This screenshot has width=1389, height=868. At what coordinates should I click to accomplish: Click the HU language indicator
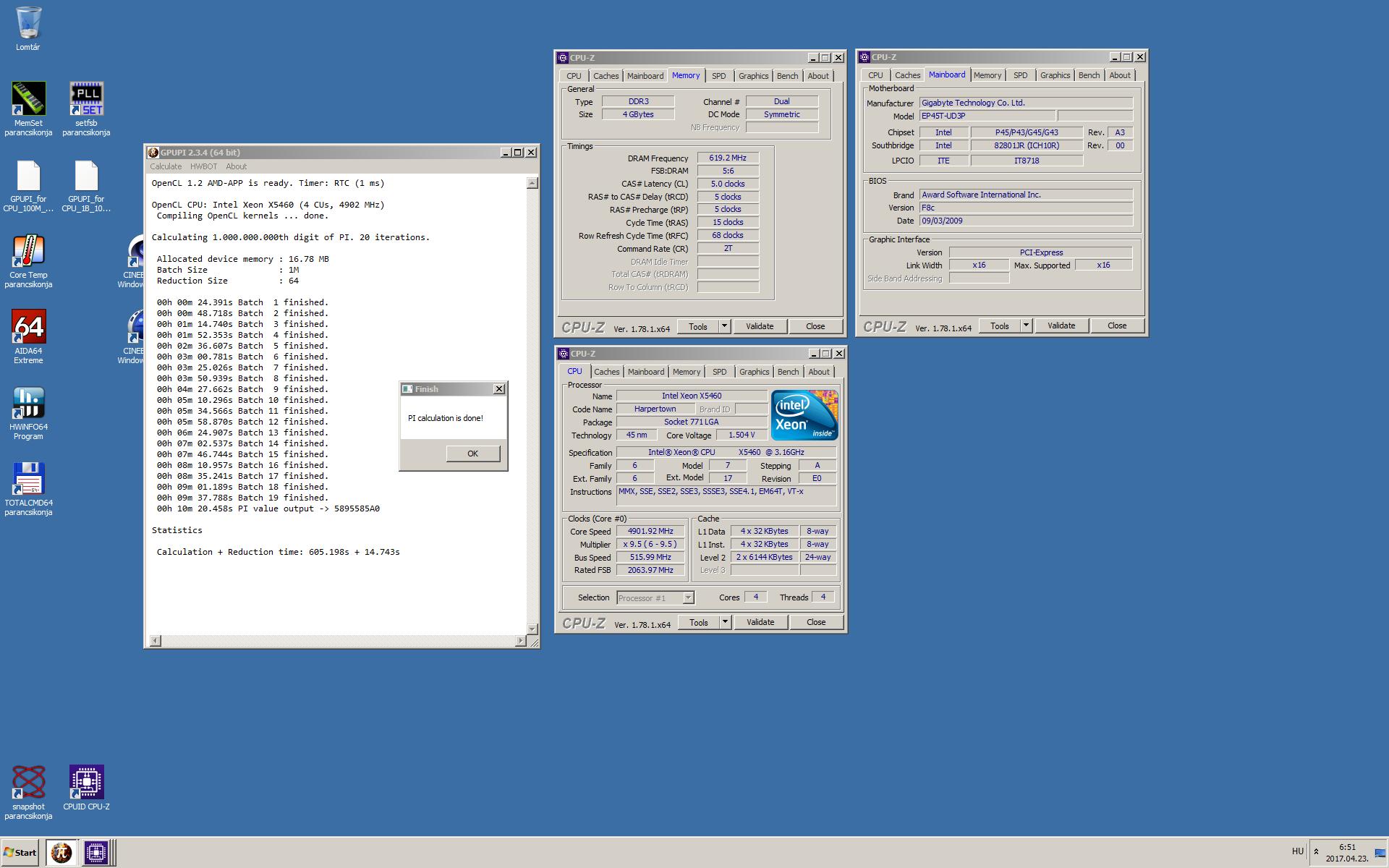[1298, 851]
